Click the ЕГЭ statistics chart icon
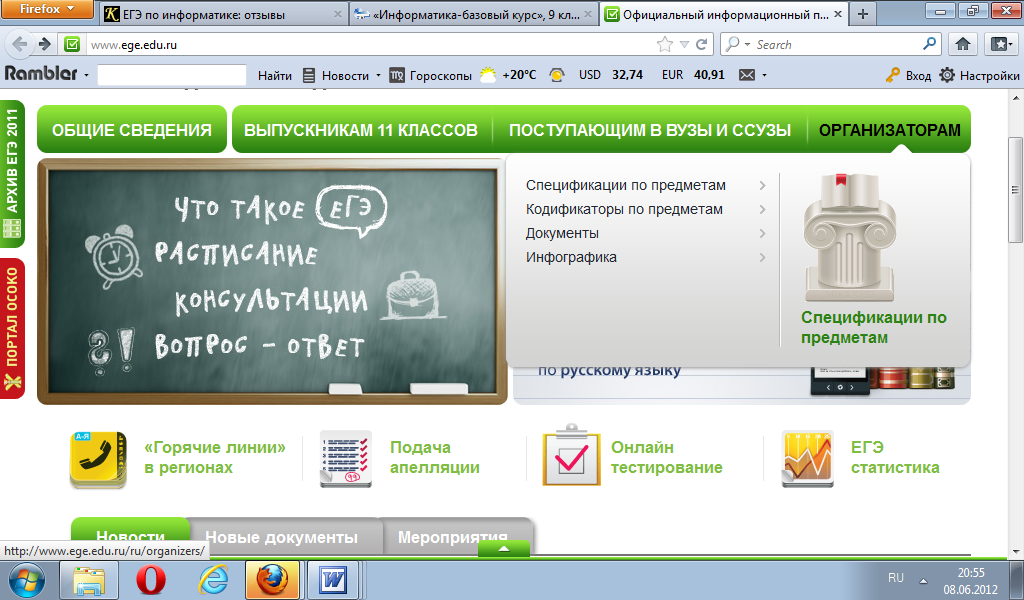Viewport: 1024px width, 600px height. click(x=808, y=459)
